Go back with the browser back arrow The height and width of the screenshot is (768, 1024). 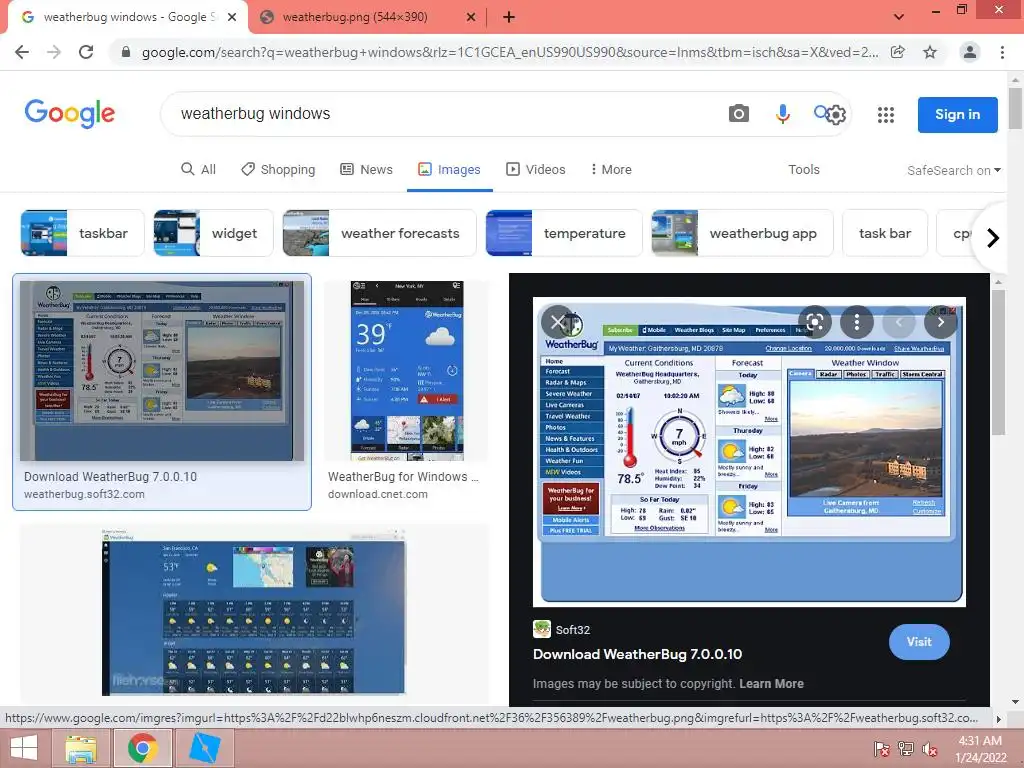[x=22, y=52]
